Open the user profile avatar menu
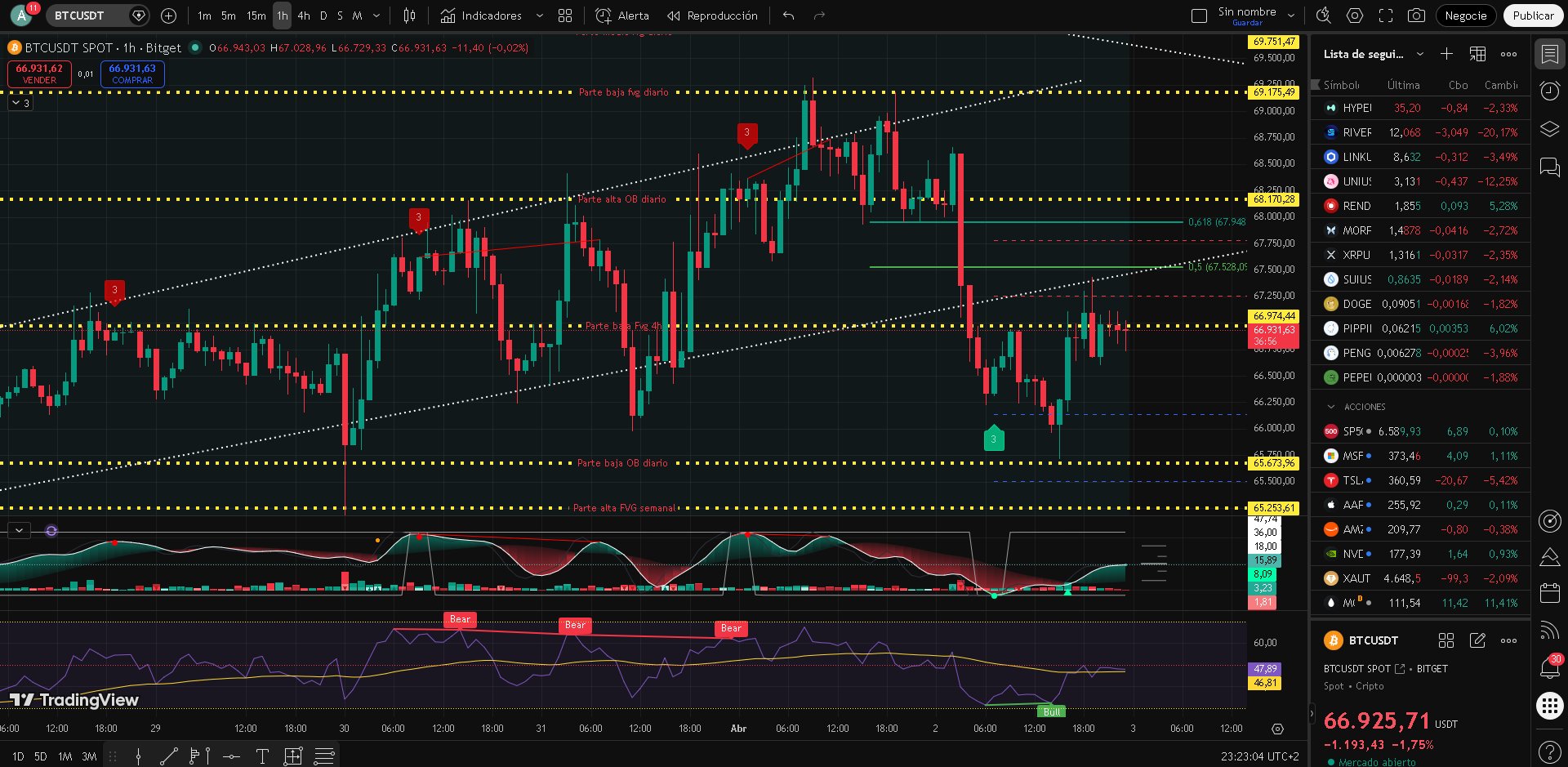The image size is (1568, 767). coord(21,16)
